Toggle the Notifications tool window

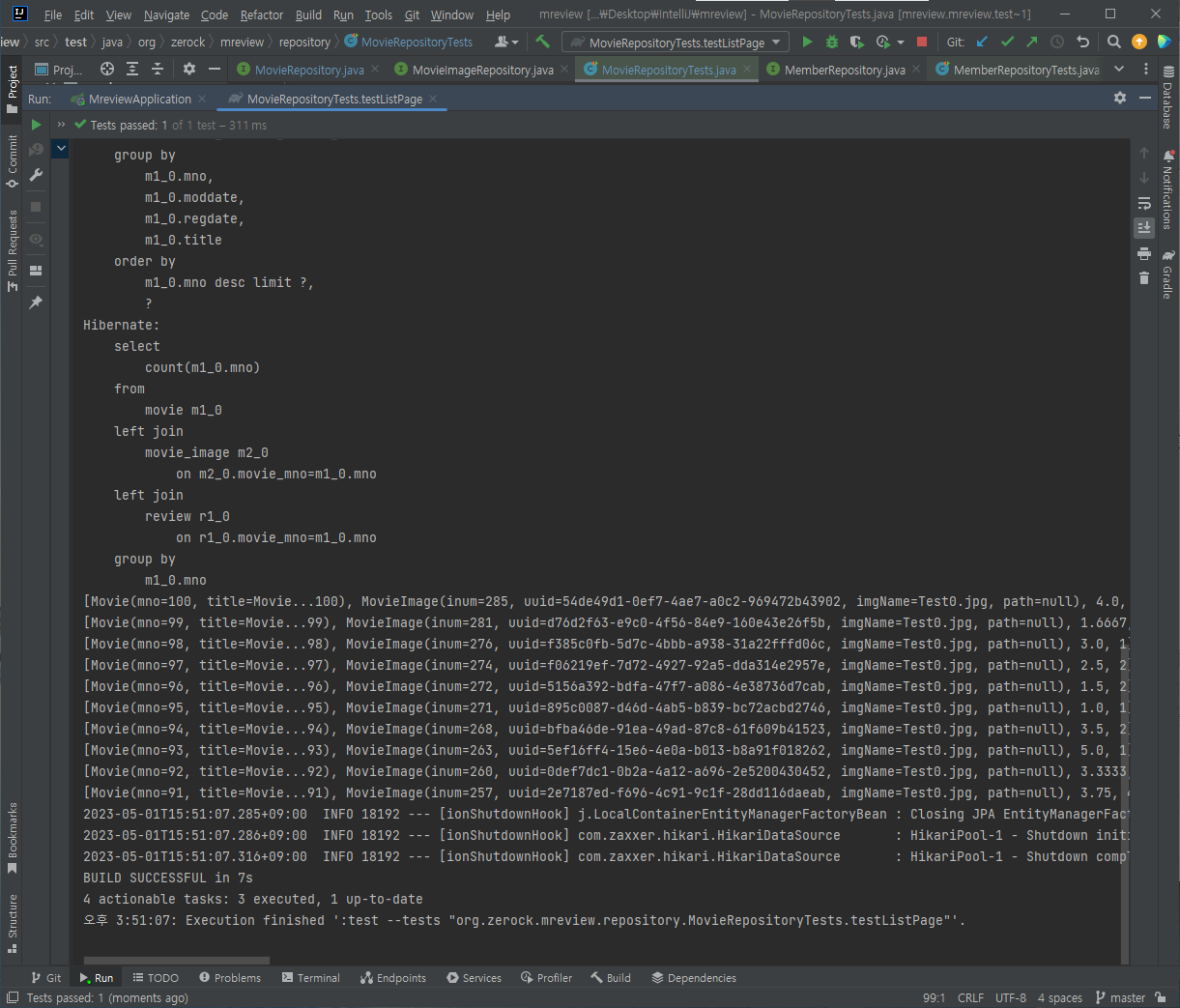(x=1167, y=190)
